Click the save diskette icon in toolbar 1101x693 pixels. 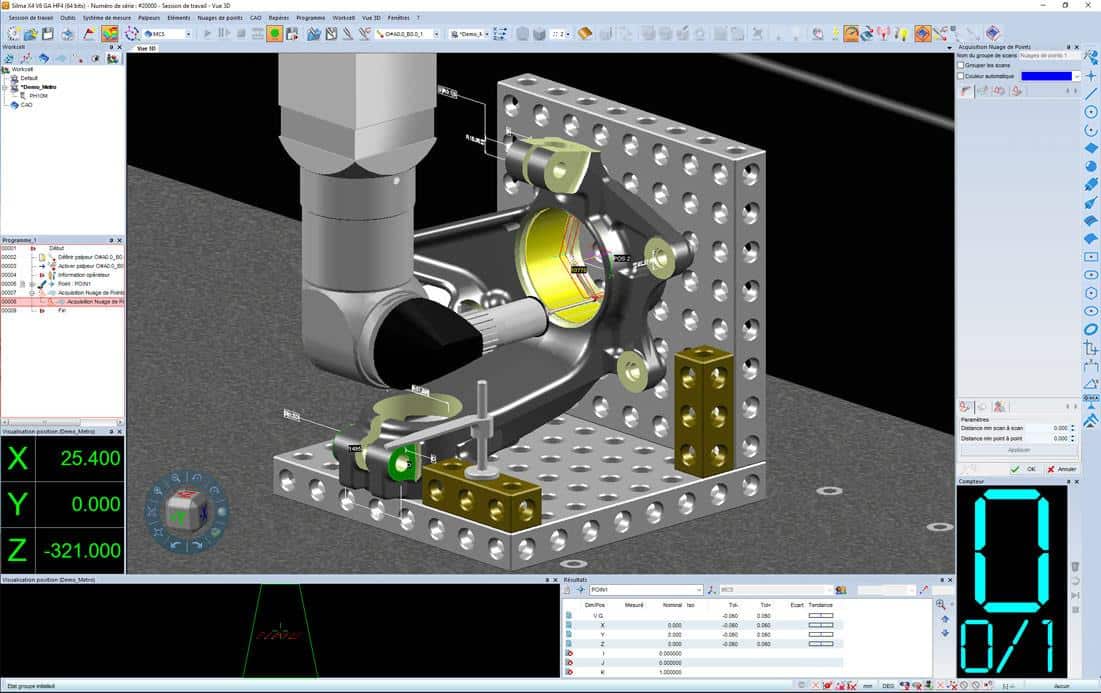pos(48,34)
